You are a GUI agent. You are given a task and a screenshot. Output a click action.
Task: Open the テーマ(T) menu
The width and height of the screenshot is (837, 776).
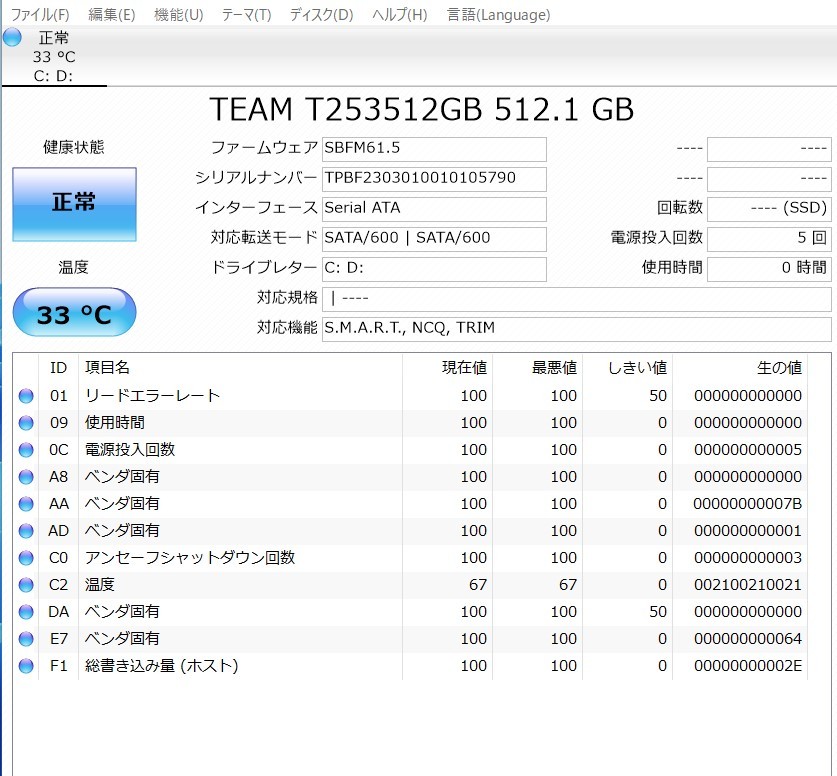click(x=246, y=14)
